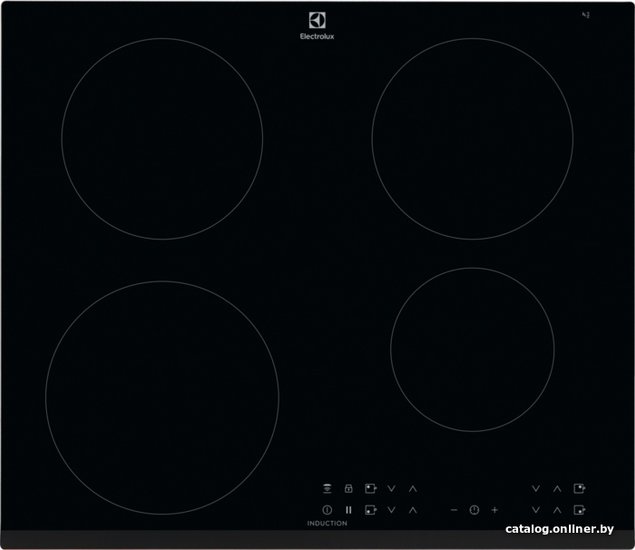Raise heat with rear-left zone up arrow
The height and width of the screenshot is (550, 635).
(413, 489)
